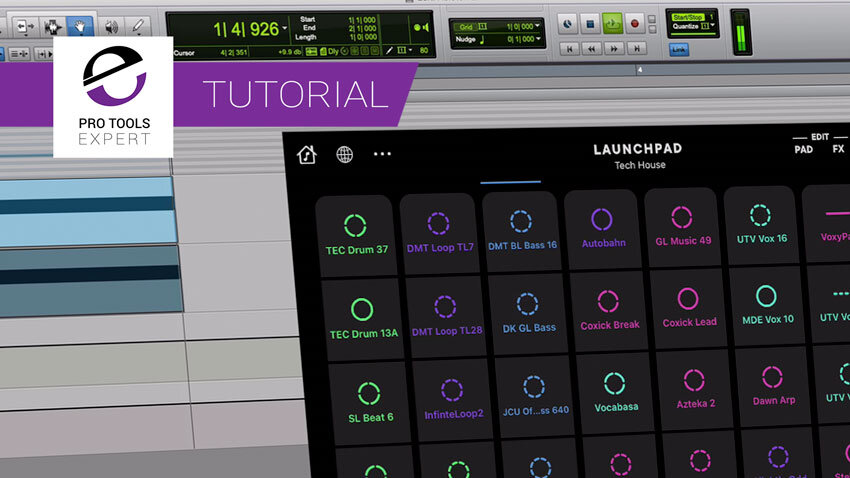The width and height of the screenshot is (850, 478).
Task: Toggle the TEC Drum 13A pad
Action: pos(363,319)
